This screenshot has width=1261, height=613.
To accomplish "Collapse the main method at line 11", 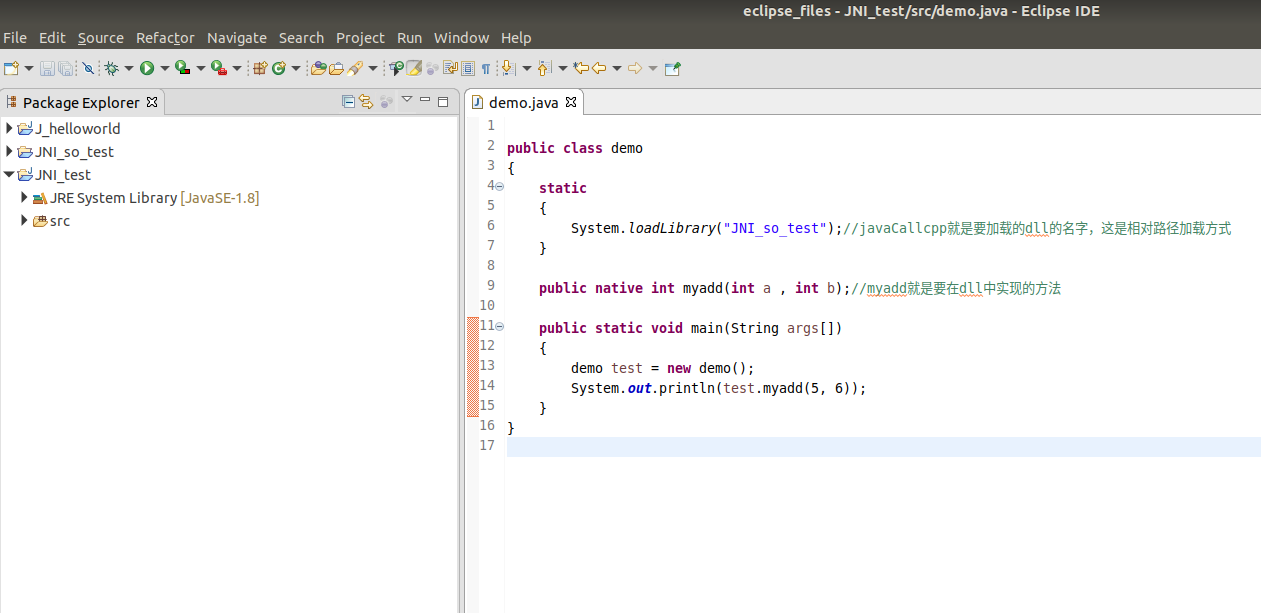I will pyautogui.click(x=498, y=325).
